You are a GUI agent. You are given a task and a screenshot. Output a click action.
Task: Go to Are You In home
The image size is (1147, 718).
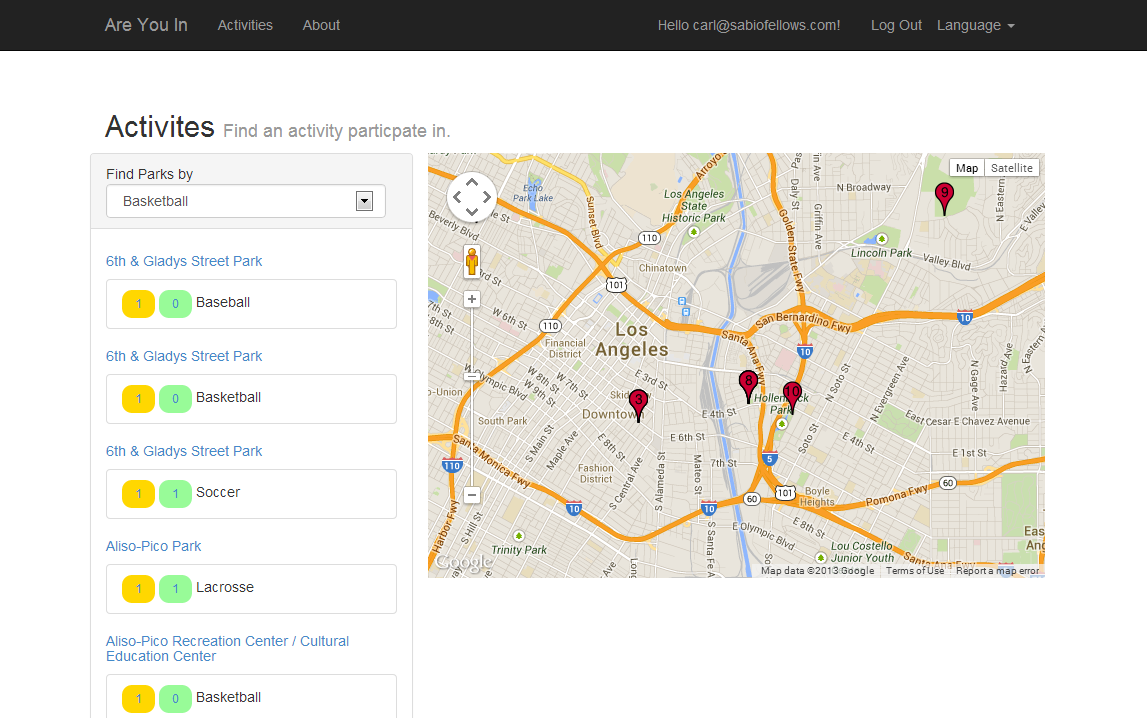pos(146,25)
